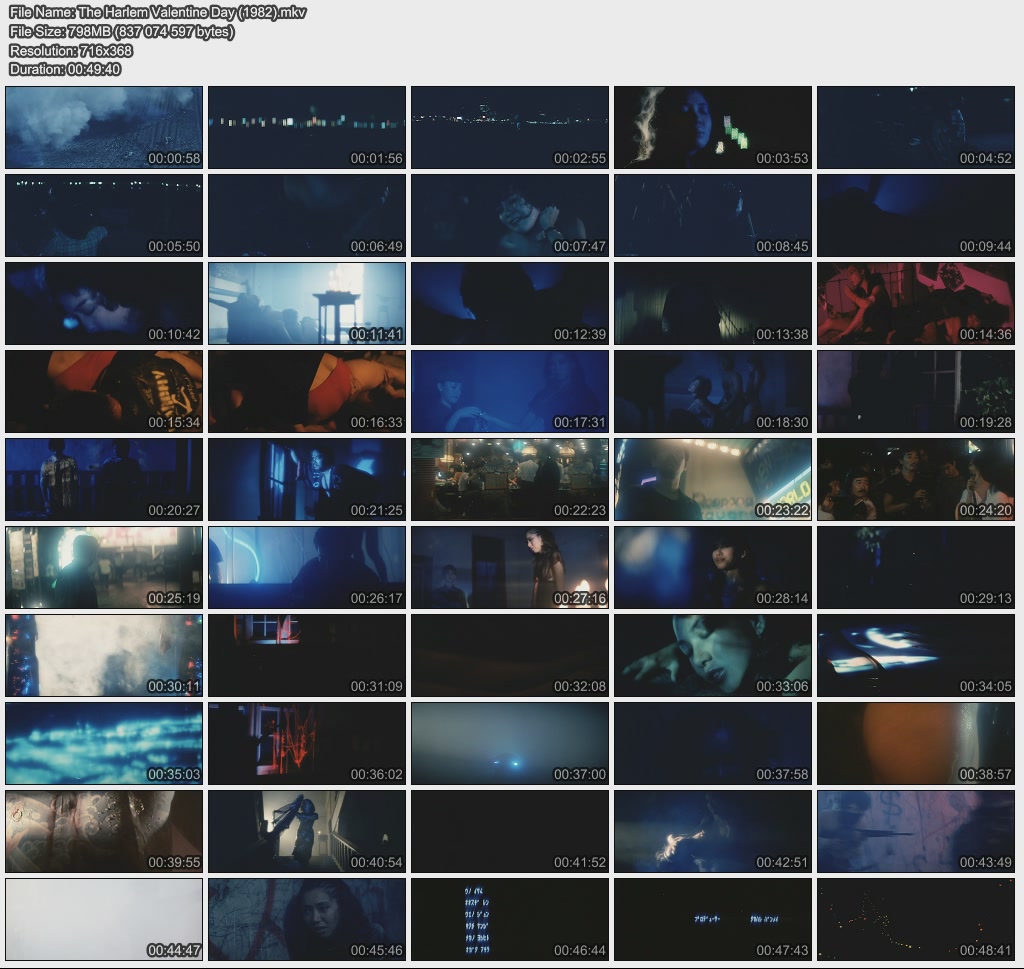Screen dimensions: 1024x969
Task: Click the File Size 798MB text
Action: point(121,31)
